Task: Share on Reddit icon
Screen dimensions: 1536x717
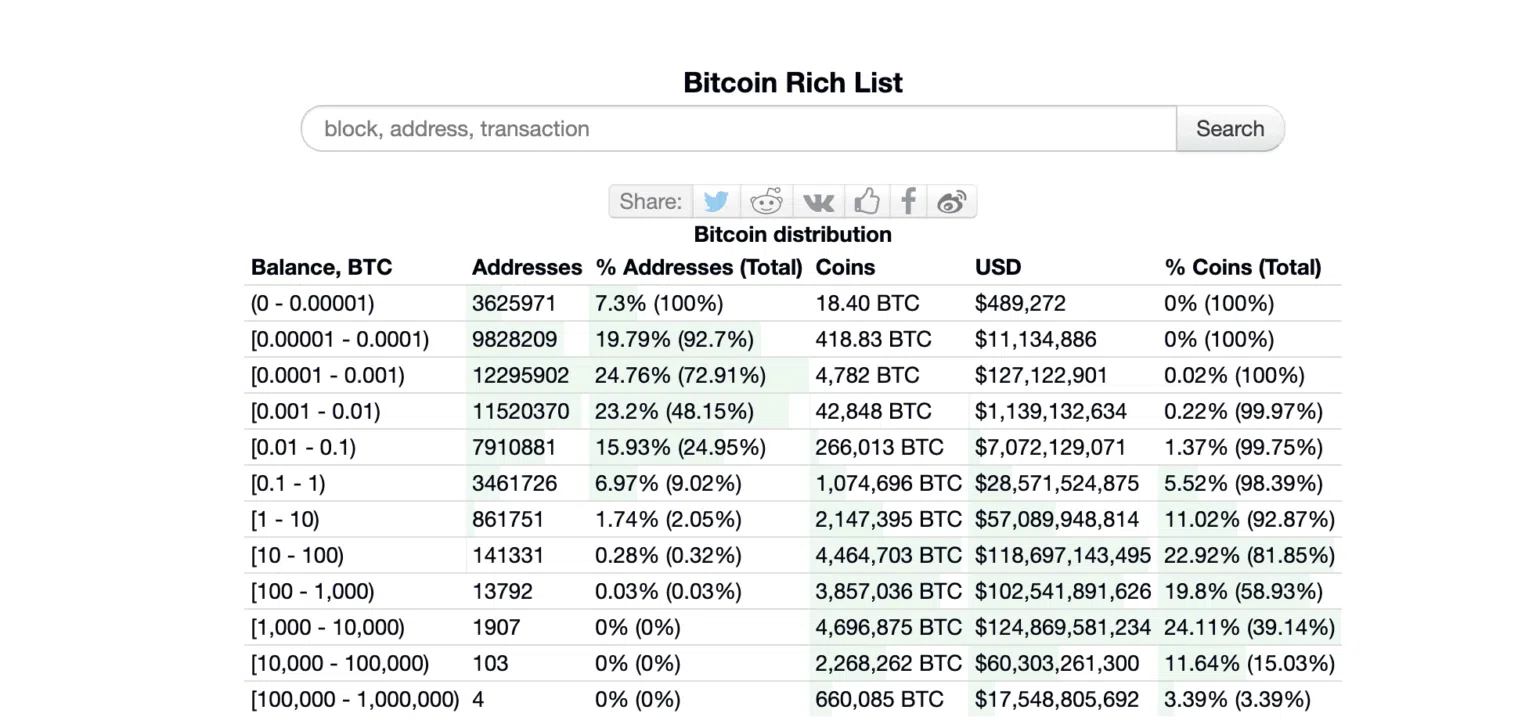Action: pyautogui.click(x=767, y=201)
